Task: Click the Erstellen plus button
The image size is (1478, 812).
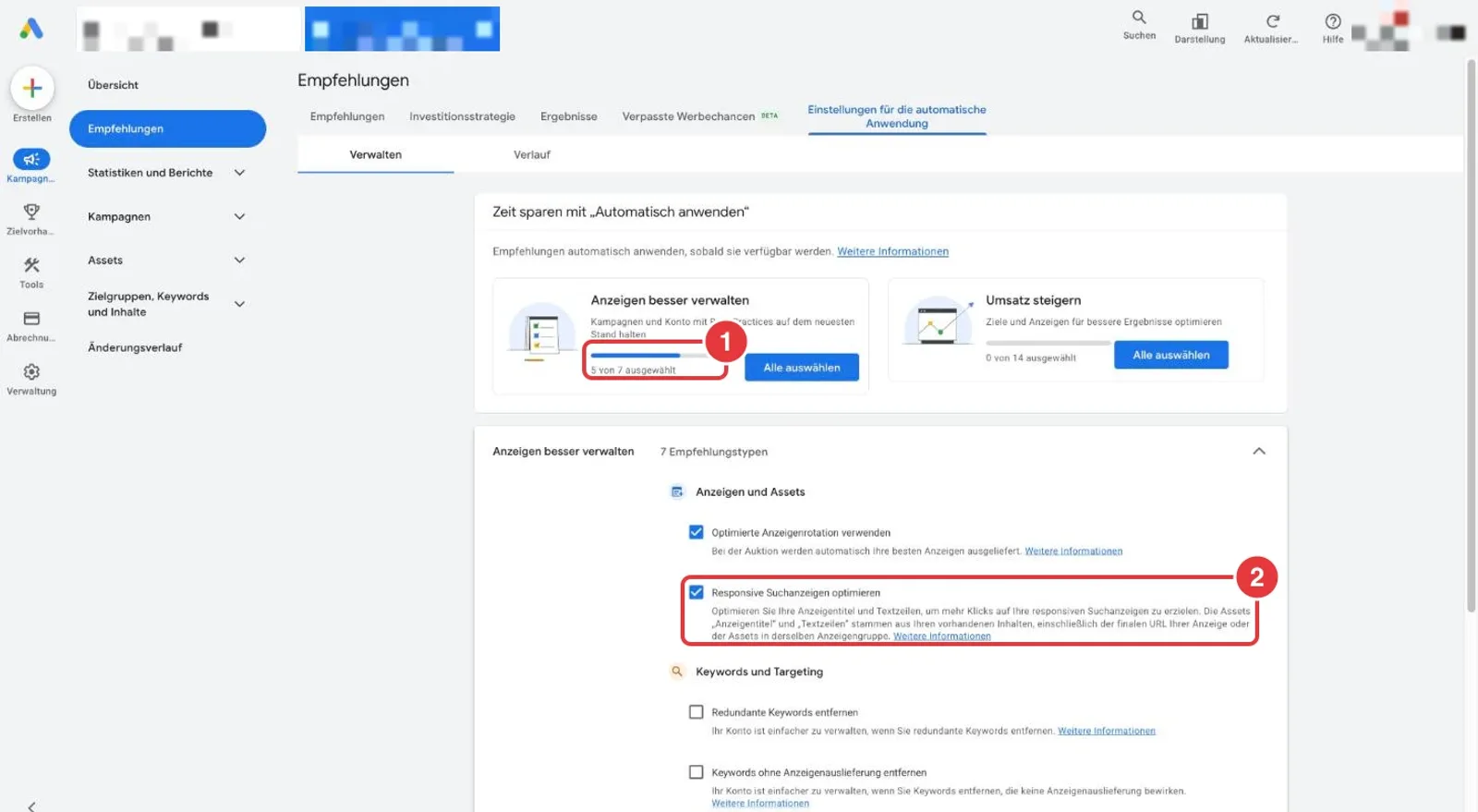Action: coord(32,88)
